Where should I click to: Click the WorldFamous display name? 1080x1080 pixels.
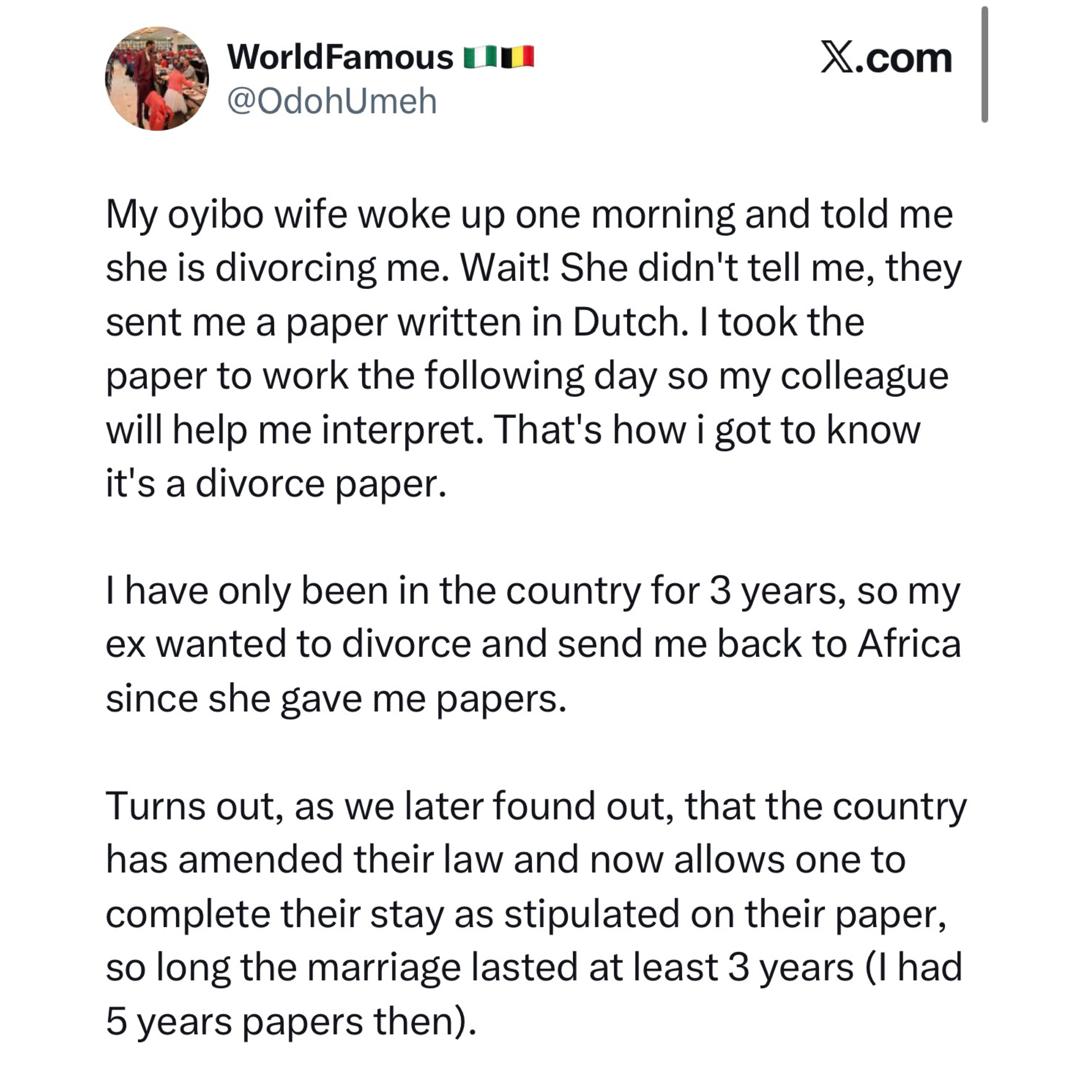[x=340, y=57]
